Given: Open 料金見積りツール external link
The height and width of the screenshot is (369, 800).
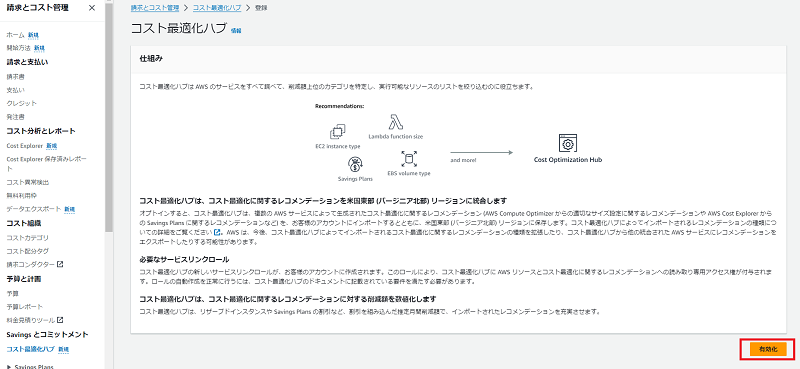Looking at the screenshot, I should click(x=31, y=320).
